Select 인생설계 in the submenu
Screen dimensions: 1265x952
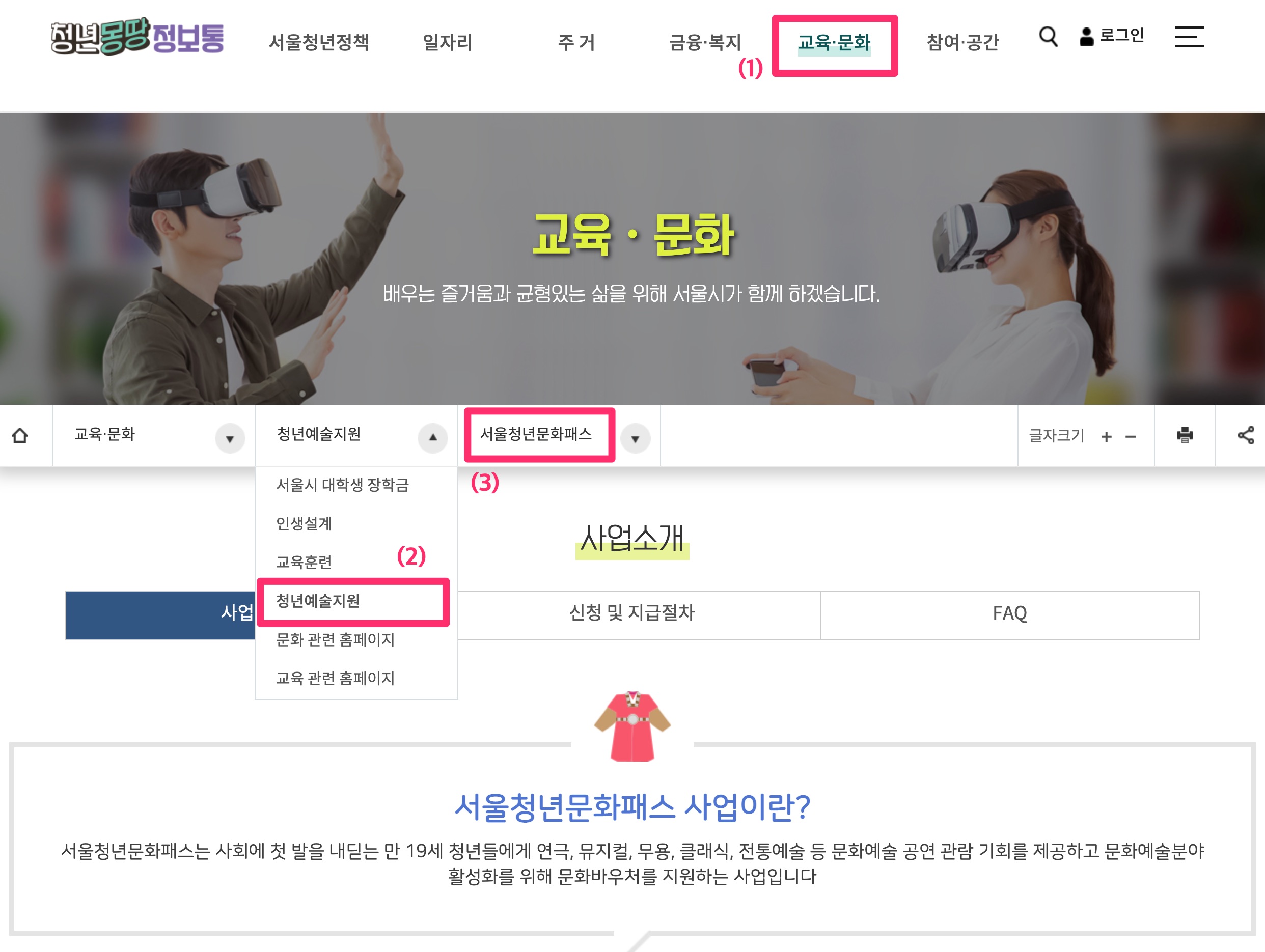pos(305,524)
